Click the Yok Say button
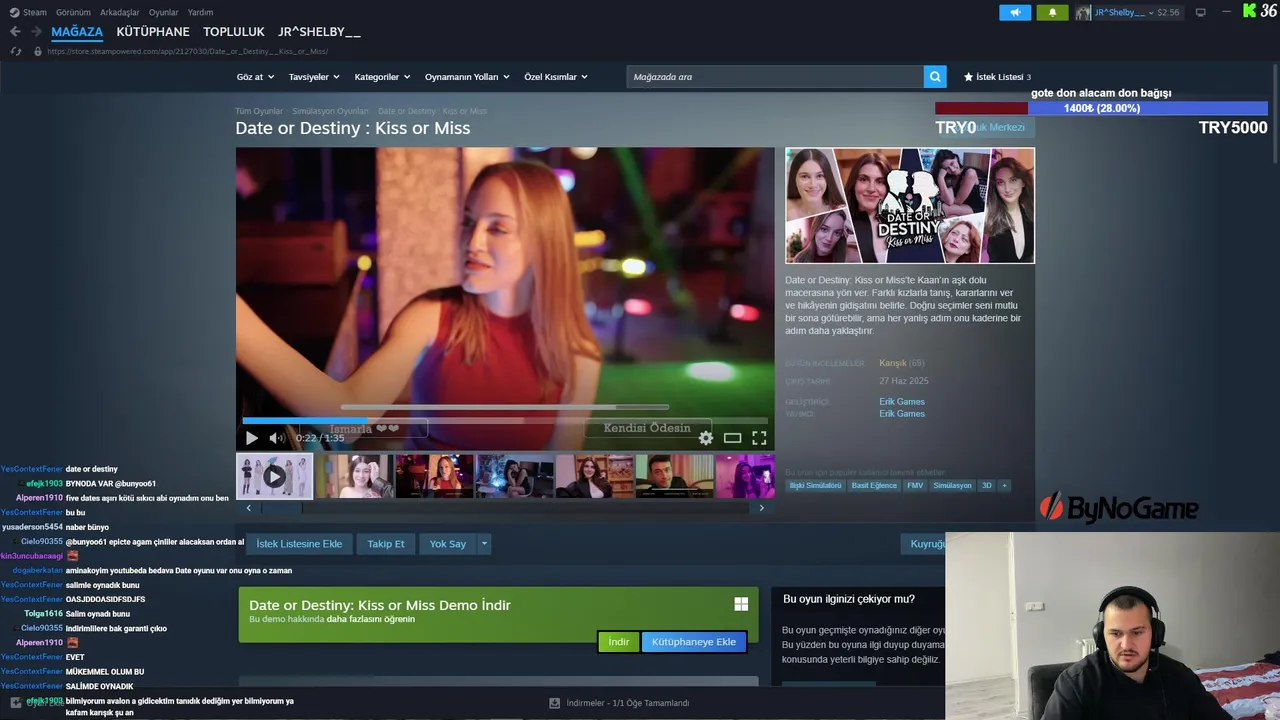The height and width of the screenshot is (720, 1280). 448,544
